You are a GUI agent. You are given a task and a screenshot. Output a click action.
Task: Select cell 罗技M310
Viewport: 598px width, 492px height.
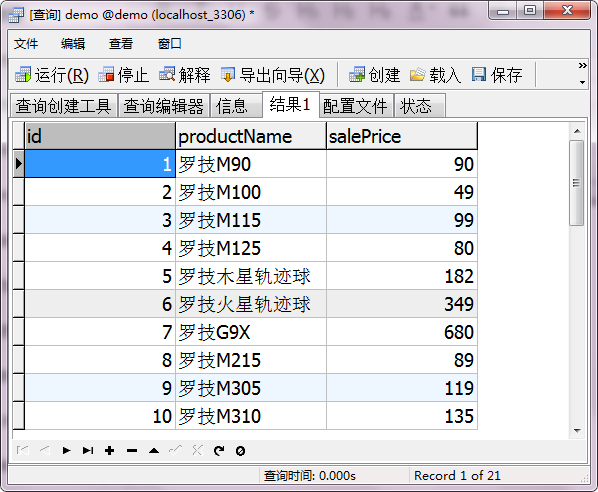click(251, 416)
